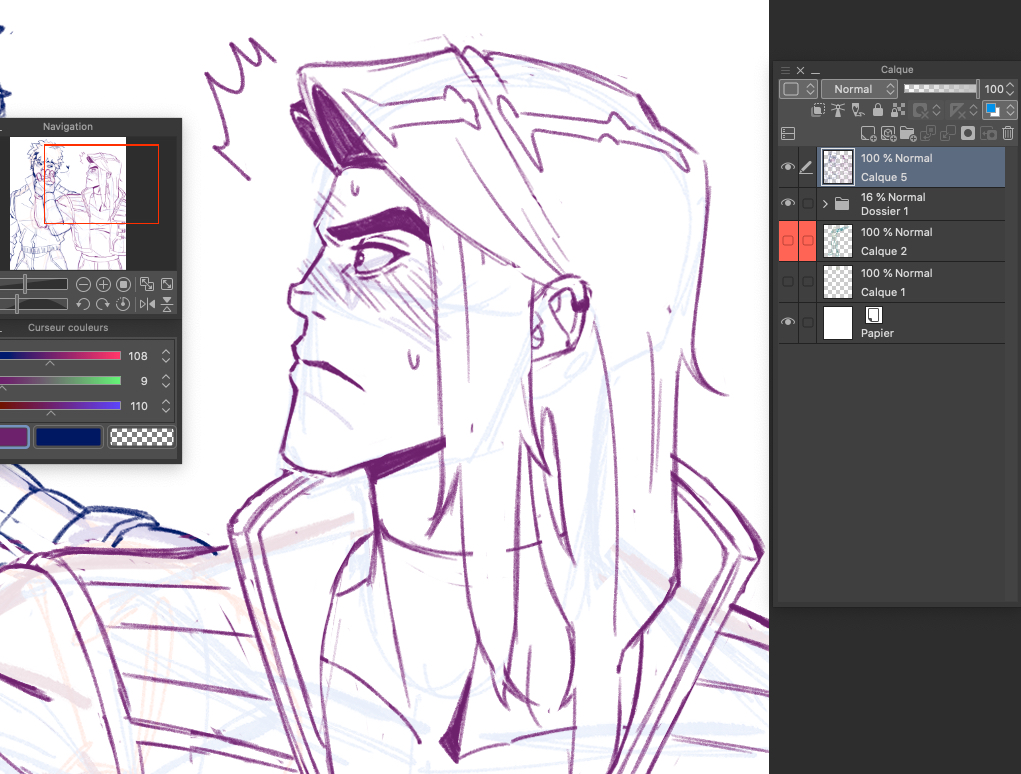
Task: Open the Calque panel hamburger menu
Action: pos(785,71)
